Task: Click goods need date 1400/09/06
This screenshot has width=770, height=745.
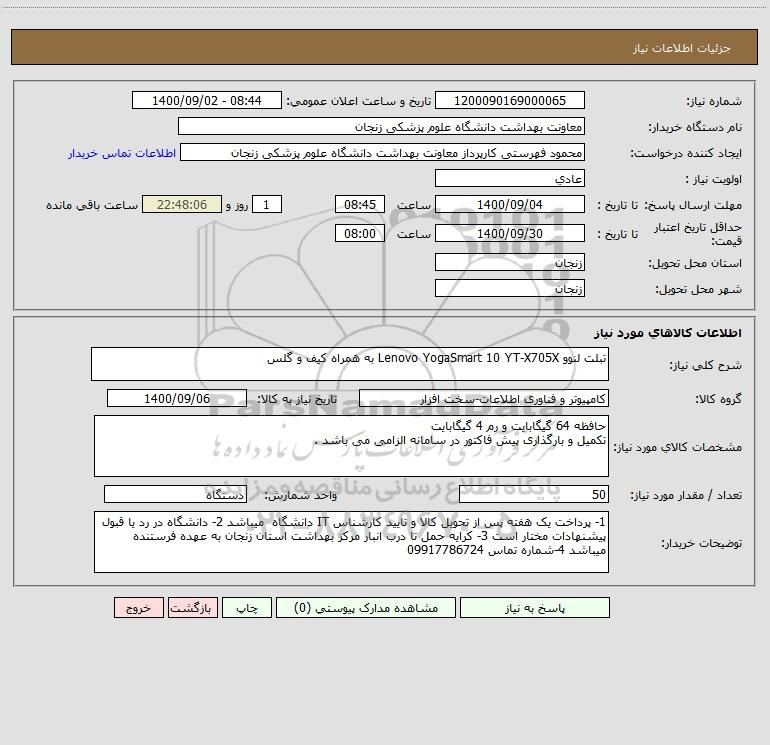Action: point(177,398)
